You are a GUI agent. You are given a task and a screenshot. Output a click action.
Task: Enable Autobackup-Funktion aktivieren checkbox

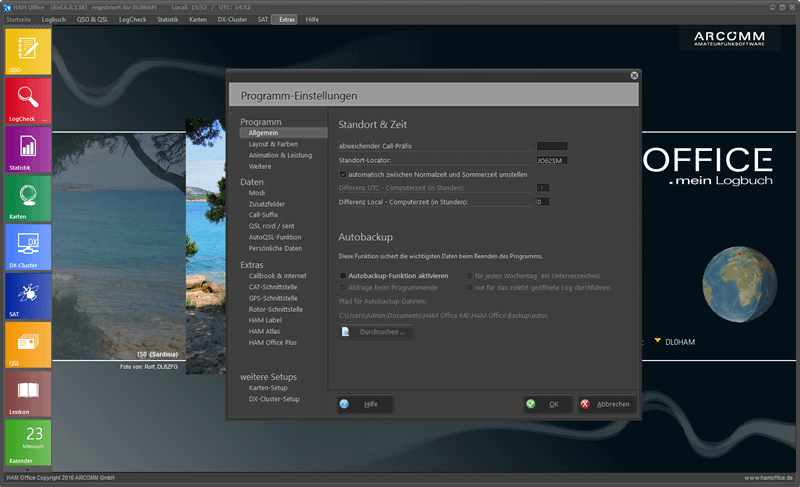tap(343, 276)
